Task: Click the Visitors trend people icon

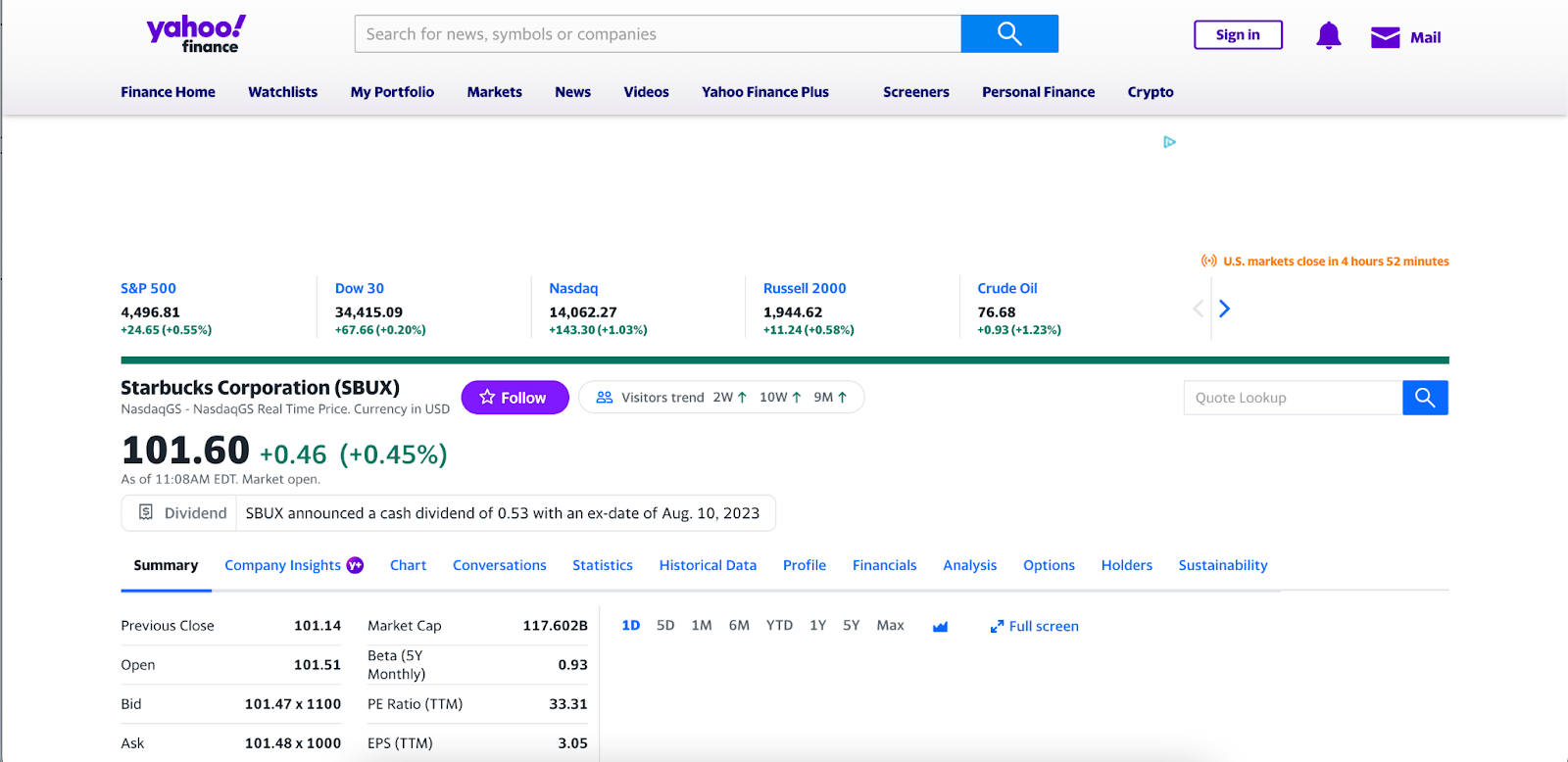Action: [605, 397]
